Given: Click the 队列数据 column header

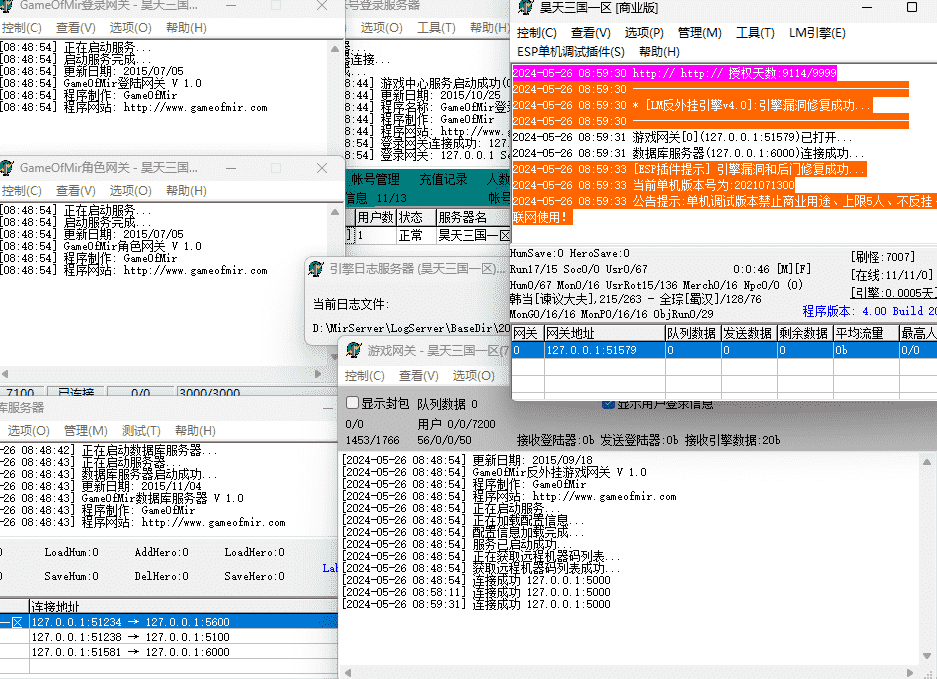Looking at the screenshot, I should [x=693, y=334].
